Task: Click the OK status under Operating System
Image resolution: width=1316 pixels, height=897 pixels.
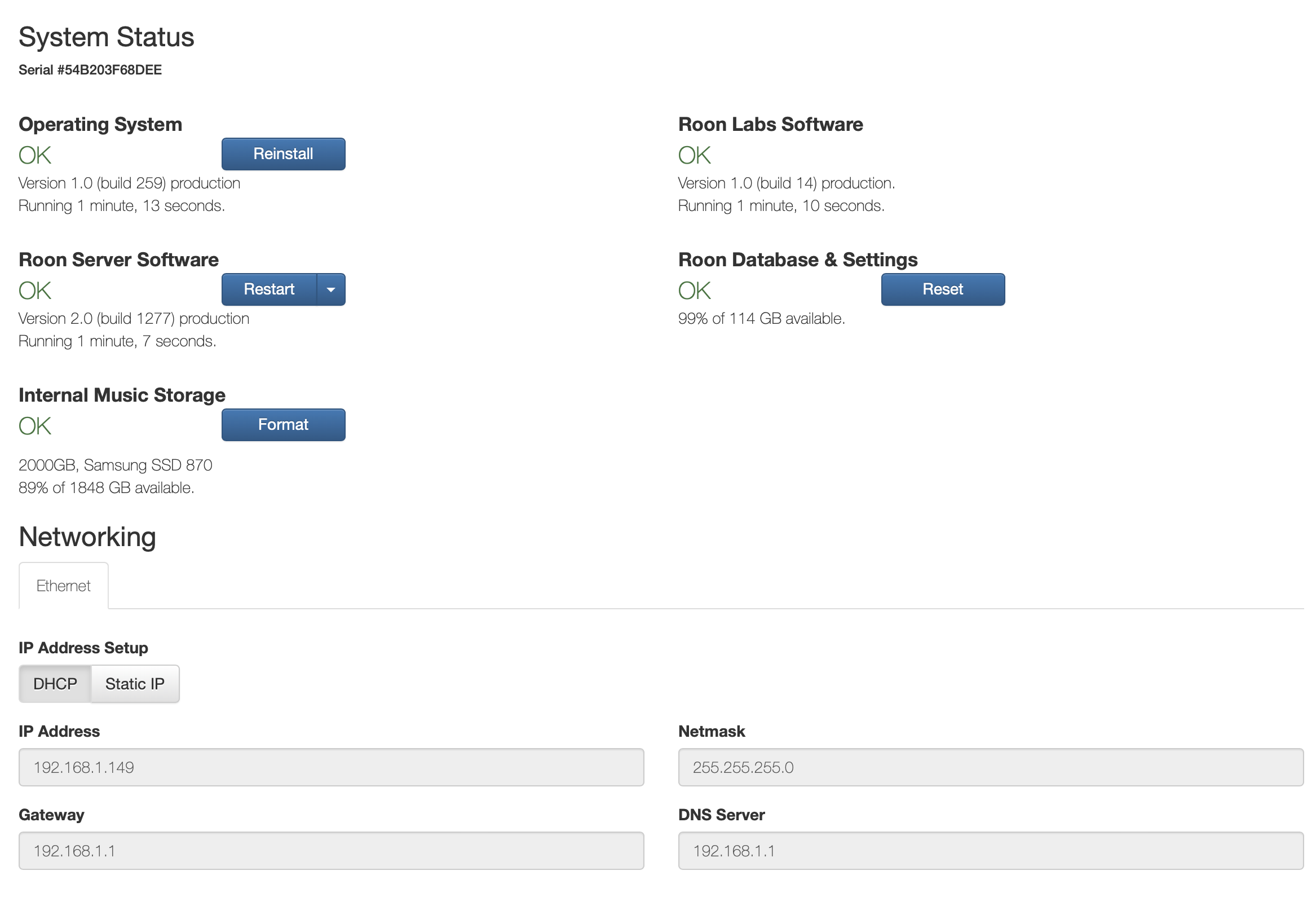Action: [x=35, y=155]
